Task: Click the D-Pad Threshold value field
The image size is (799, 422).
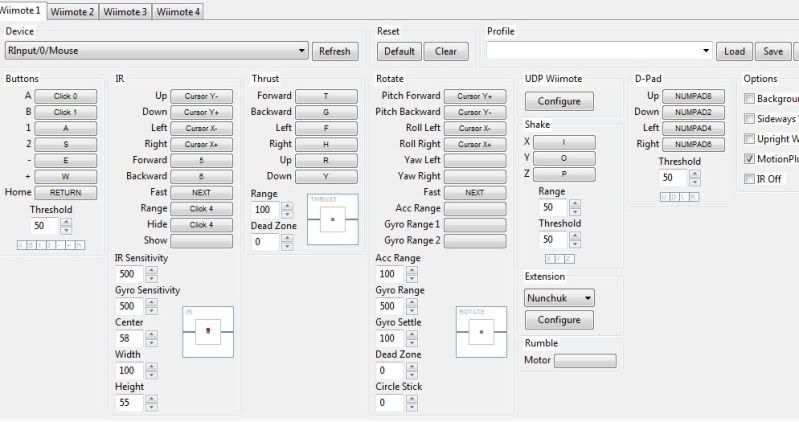Action: click(x=674, y=177)
